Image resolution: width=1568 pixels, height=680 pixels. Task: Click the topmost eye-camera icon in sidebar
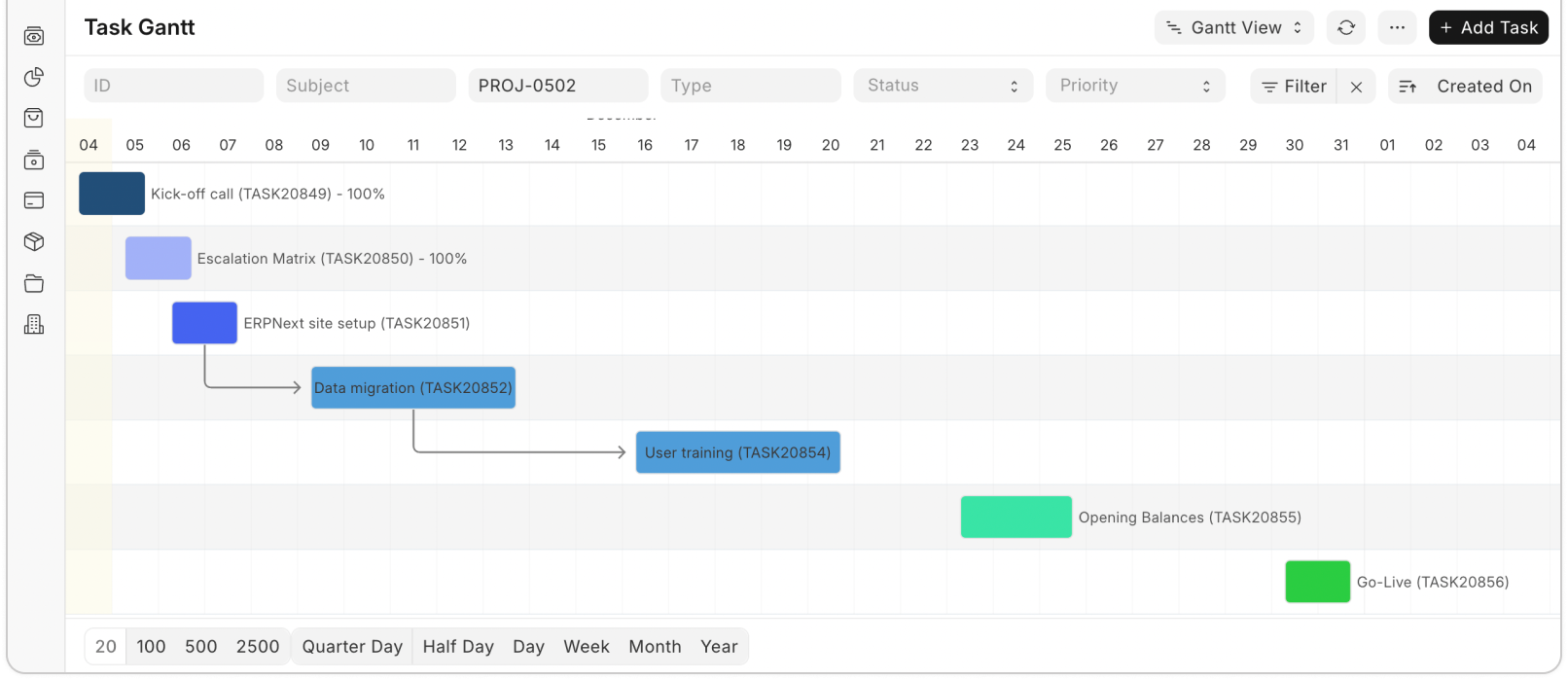point(33,36)
